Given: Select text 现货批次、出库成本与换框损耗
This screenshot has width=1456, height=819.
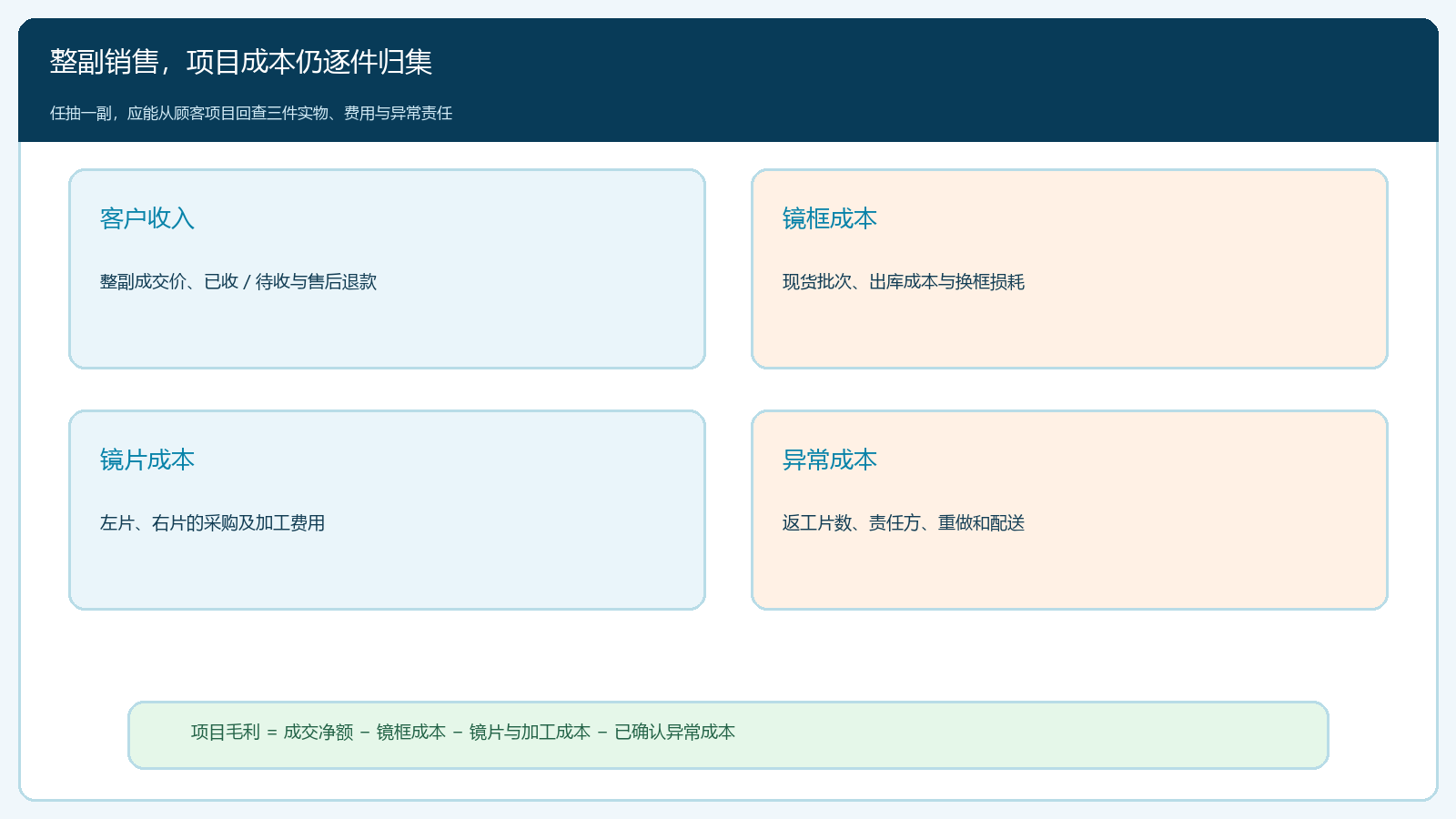Looking at the screenshot, I should click(904, 282).
